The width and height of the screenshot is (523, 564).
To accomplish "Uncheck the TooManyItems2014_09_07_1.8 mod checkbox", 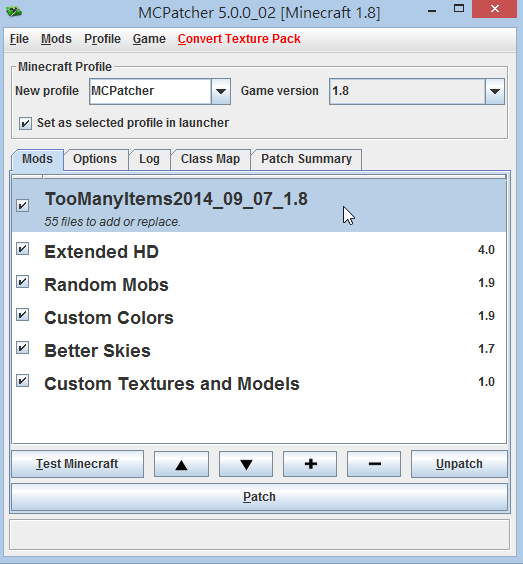I will click(x=23, y=205).
